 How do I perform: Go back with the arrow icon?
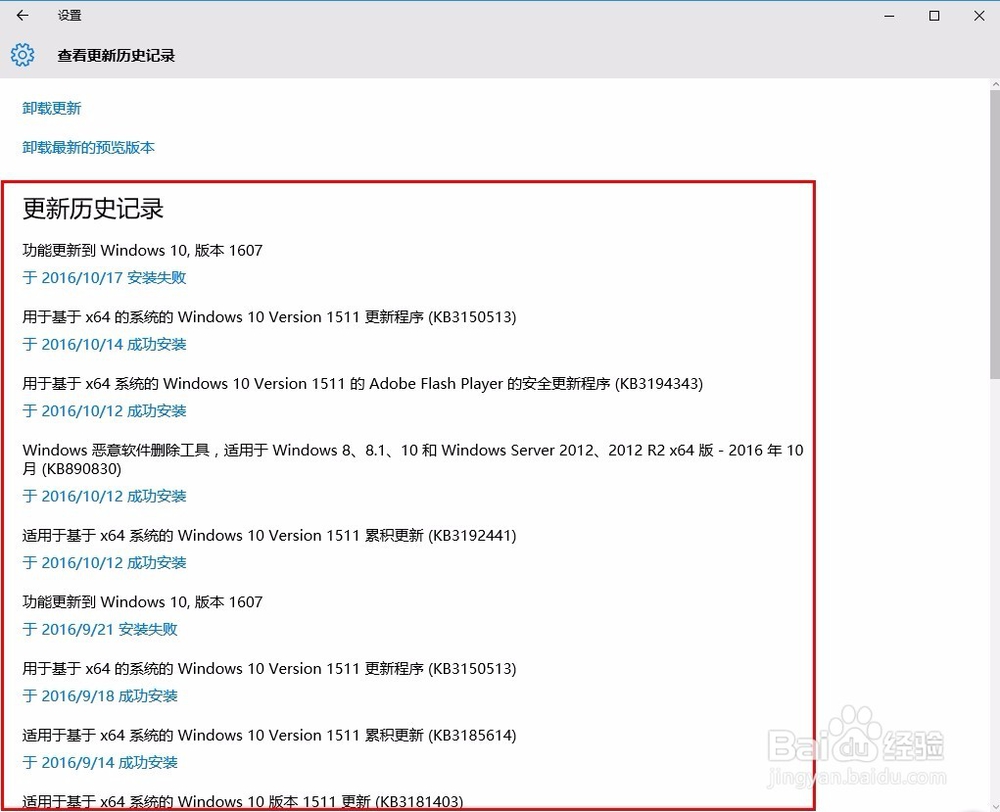23,15
